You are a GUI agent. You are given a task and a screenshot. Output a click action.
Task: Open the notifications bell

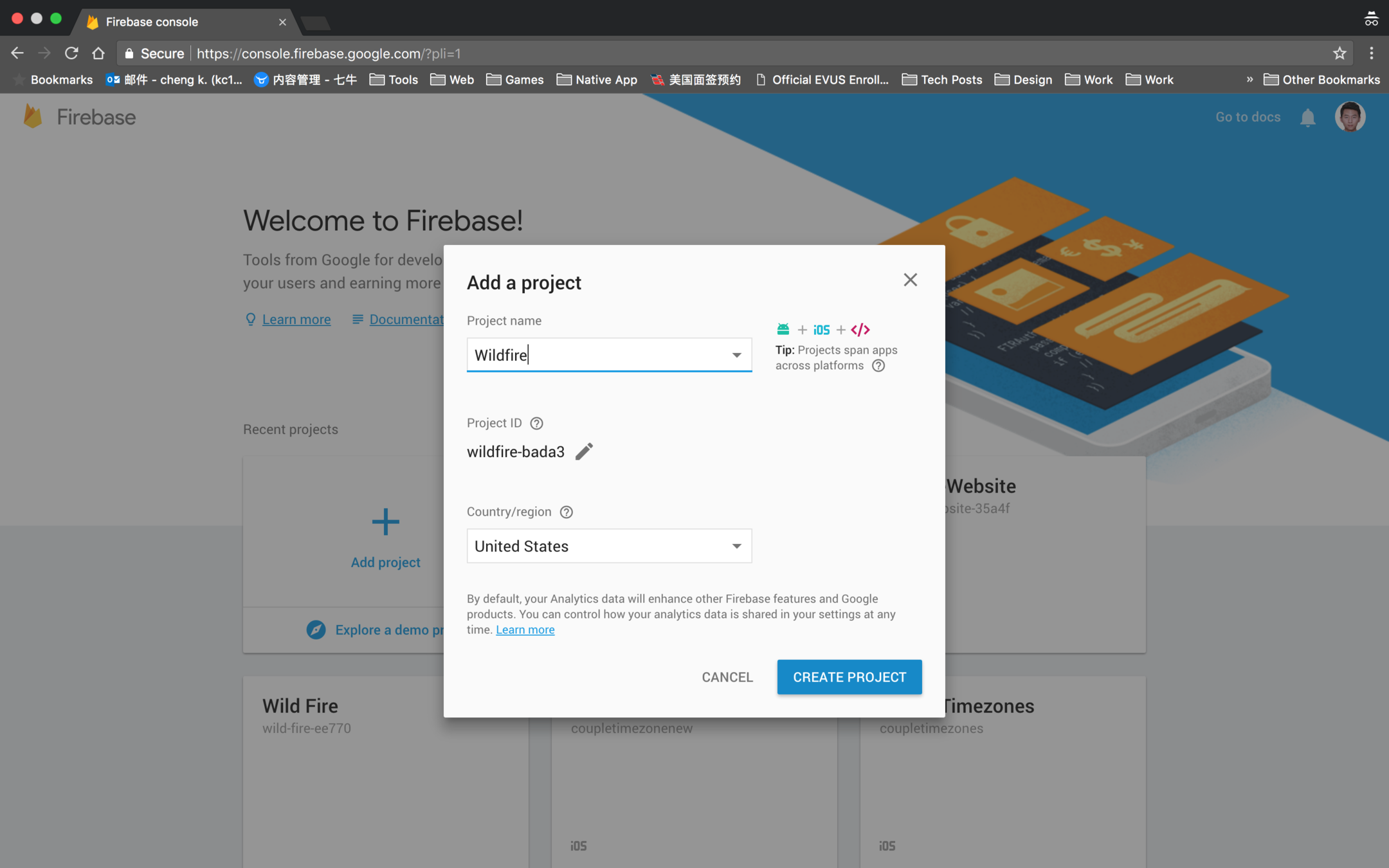pyautogui.click(x=1307, y=118)
